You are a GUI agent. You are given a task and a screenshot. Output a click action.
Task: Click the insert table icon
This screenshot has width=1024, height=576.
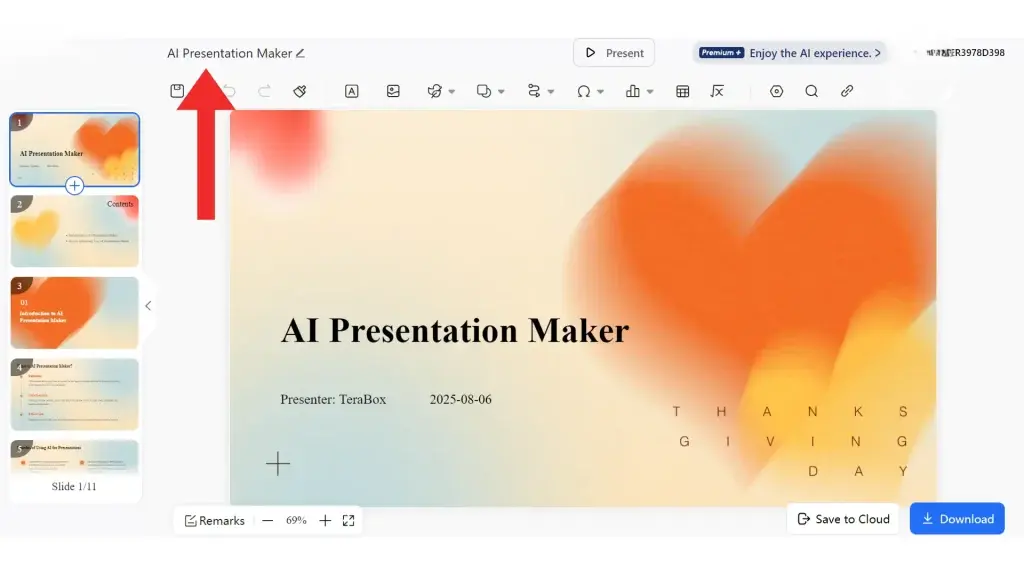(682, 91)
